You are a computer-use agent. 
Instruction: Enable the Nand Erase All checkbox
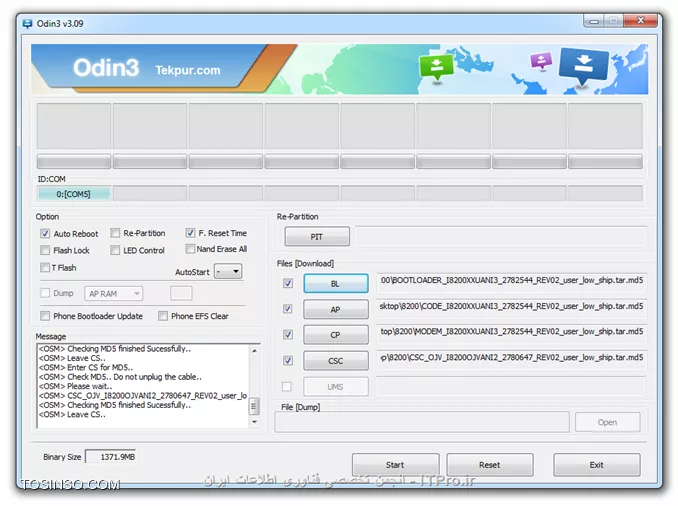click(x=190, y=249)
